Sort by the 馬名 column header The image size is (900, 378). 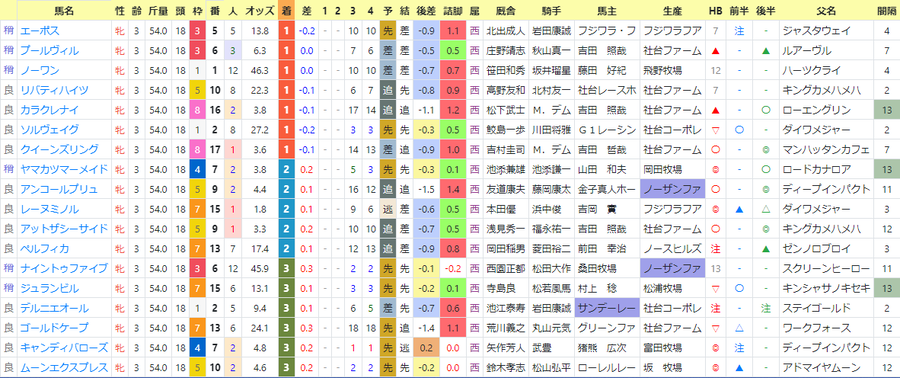[x=64, y=10]
